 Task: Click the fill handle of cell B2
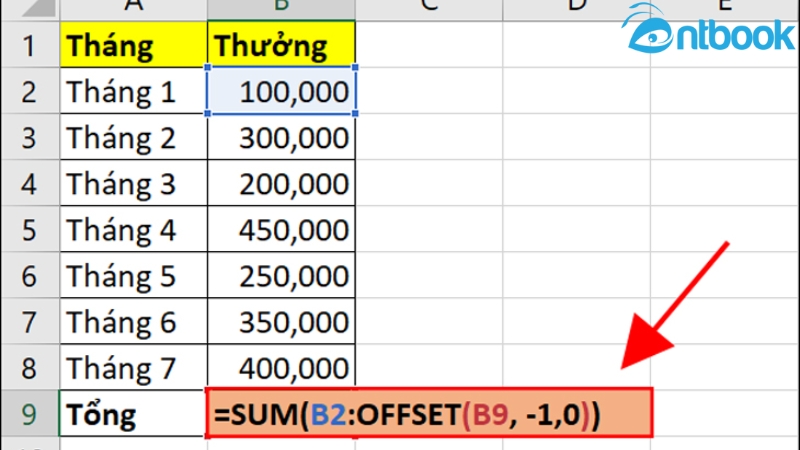point(355,114)
